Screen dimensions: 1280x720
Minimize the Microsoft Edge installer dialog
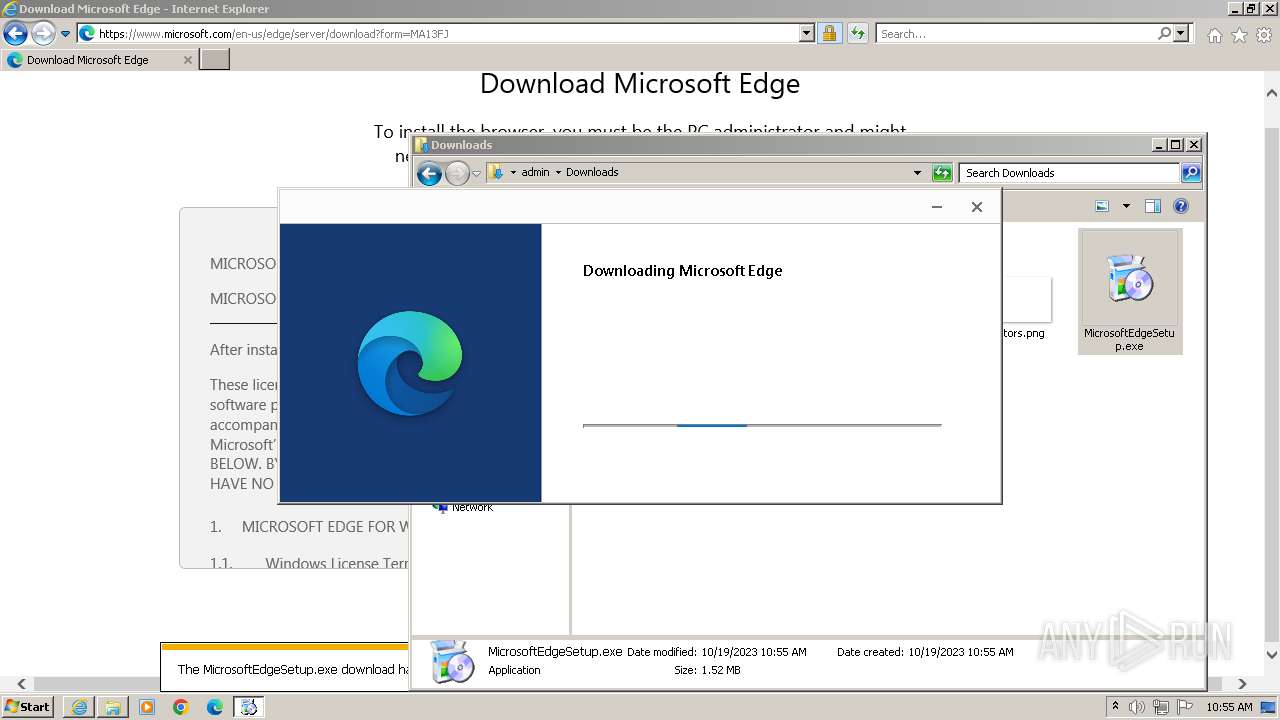[937, 207]
